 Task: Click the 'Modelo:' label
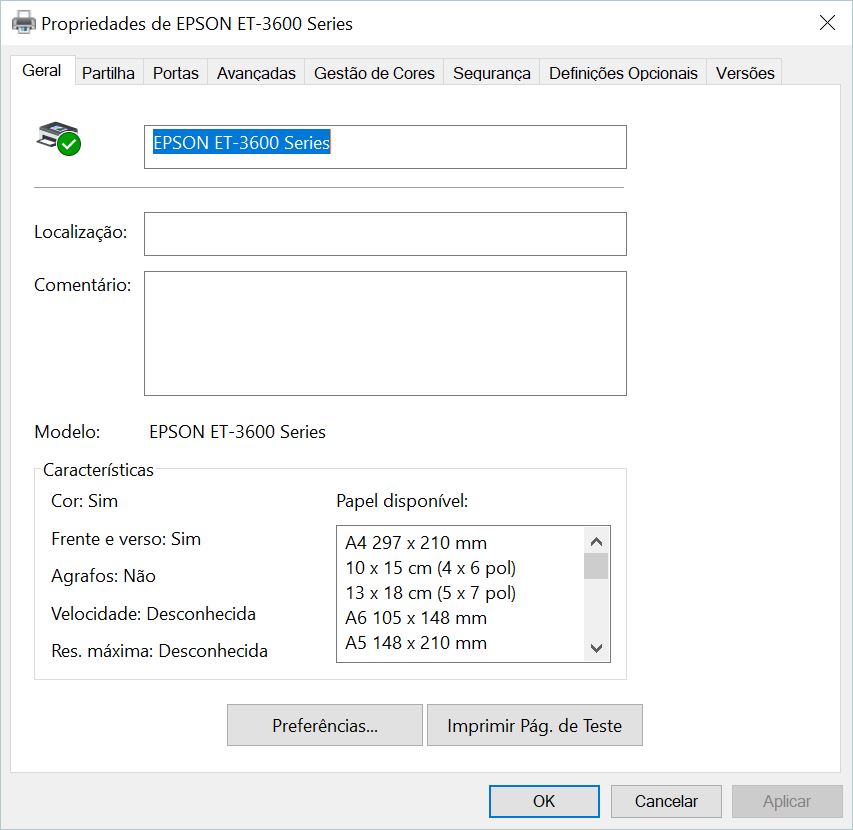point(67,432)
